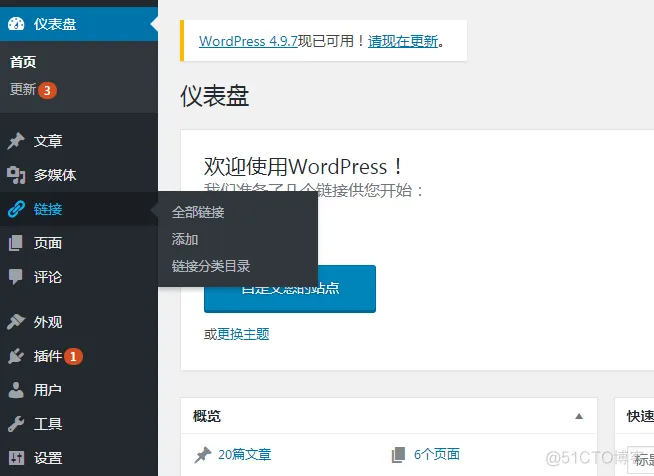Click the Links chain icon
The width and height of the screenshot is (654, 476).
[x=16, y=209]
